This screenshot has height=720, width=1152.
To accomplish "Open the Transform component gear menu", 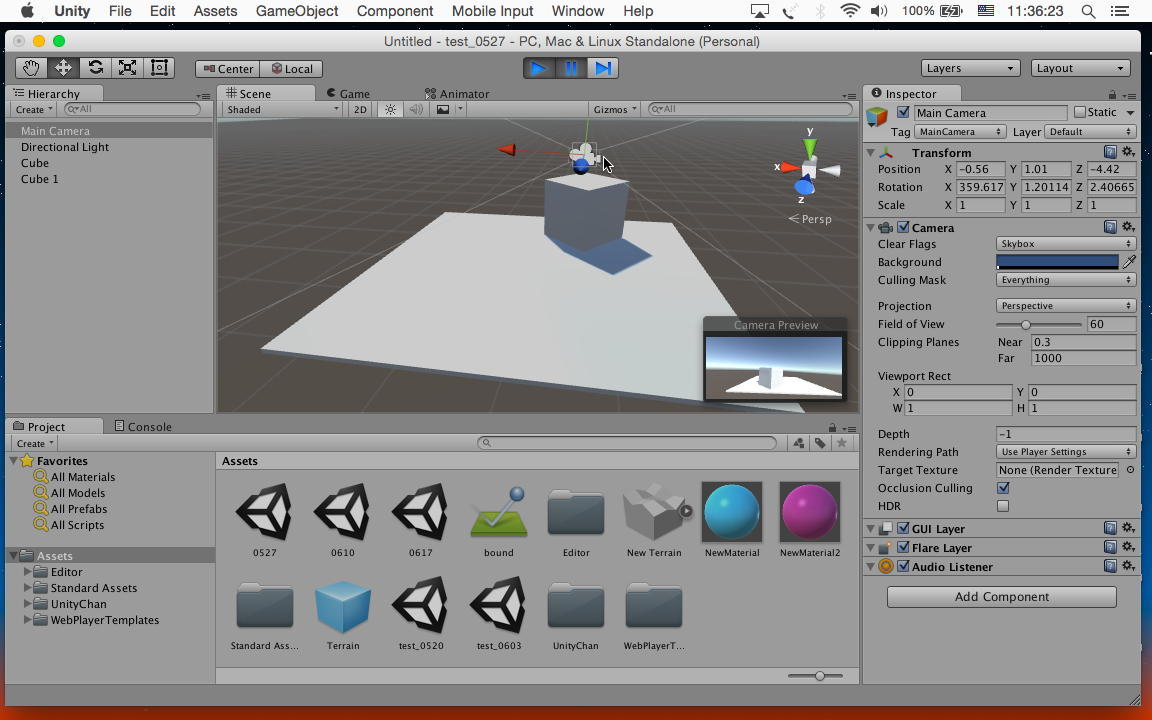I will 1128,153.
